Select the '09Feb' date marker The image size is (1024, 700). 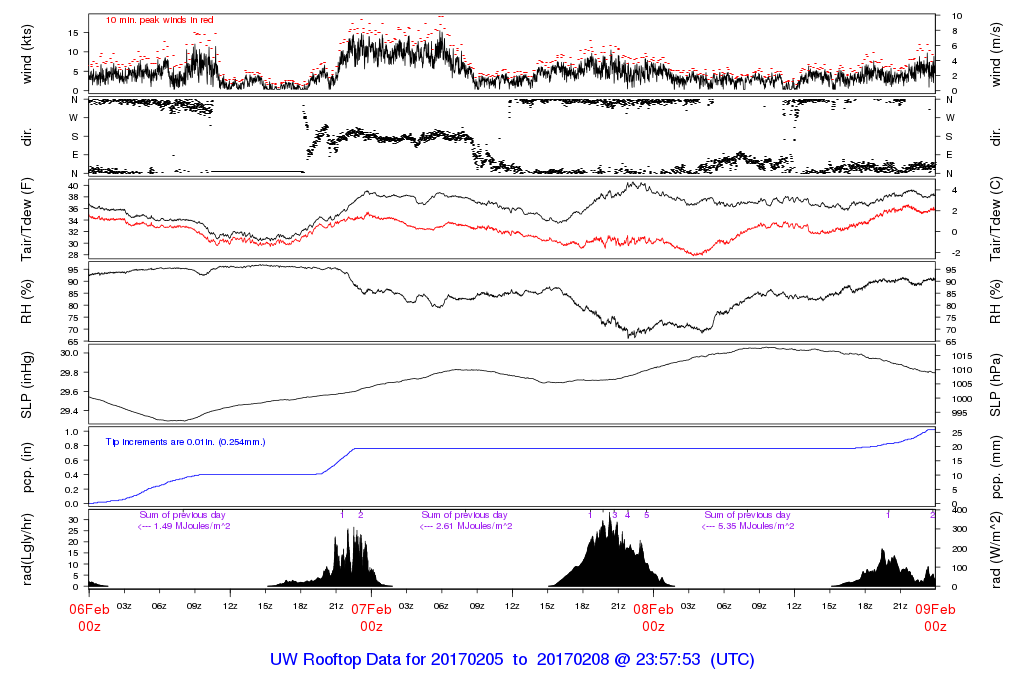pyautogui.click(x=935, y=610)
